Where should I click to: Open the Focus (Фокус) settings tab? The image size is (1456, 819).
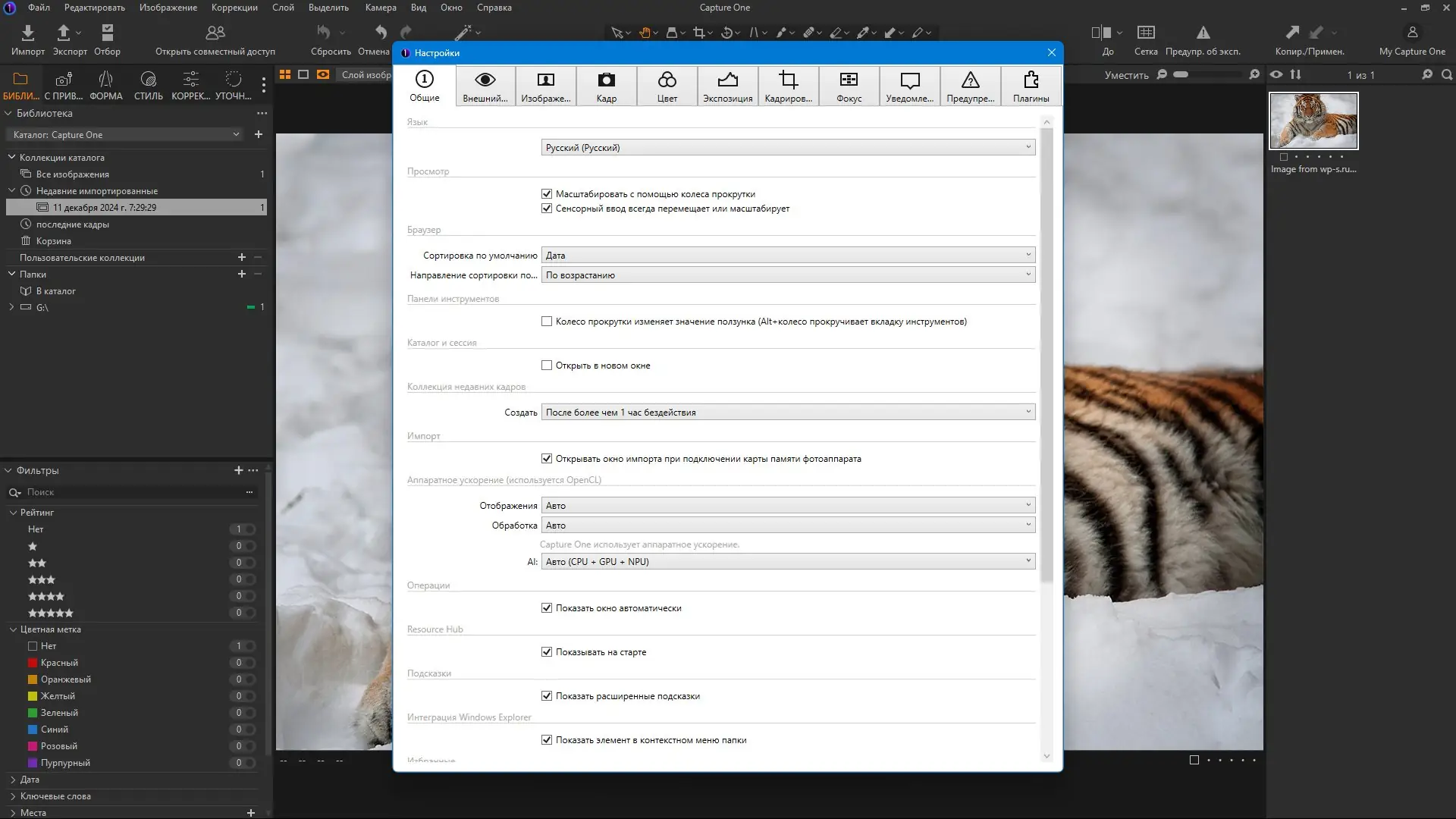[849, 86]
